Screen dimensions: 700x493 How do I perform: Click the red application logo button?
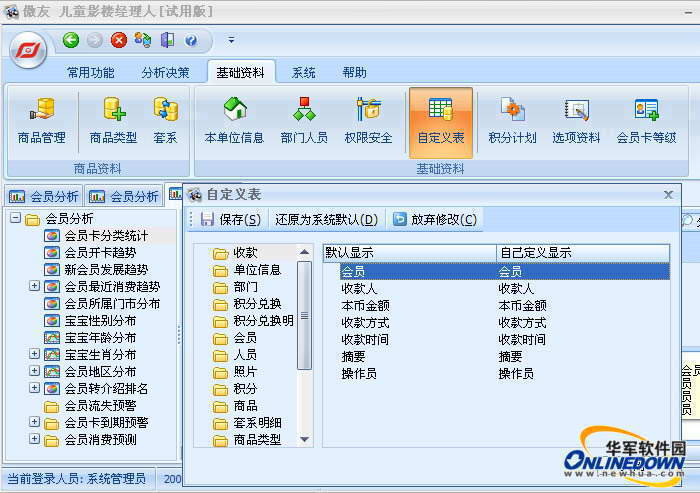tap(28, 50)
